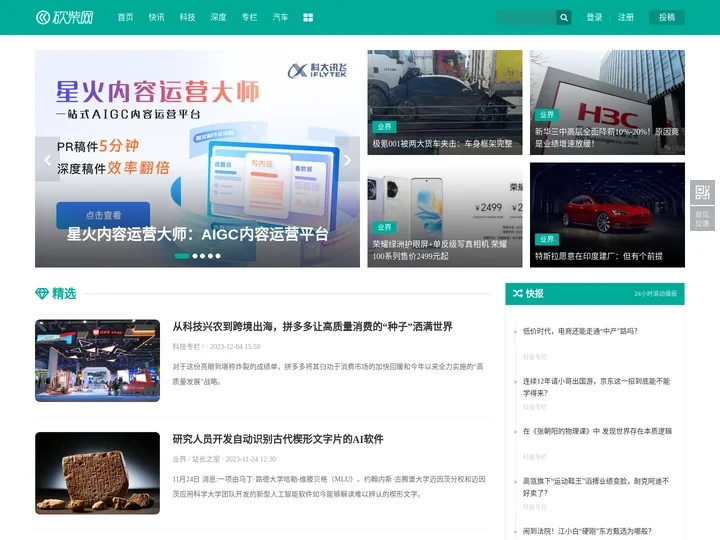Screen dimensions: 720x540
Task: Click 业界 tag on 极氪001 card
Action: click(x=384, y=127)
